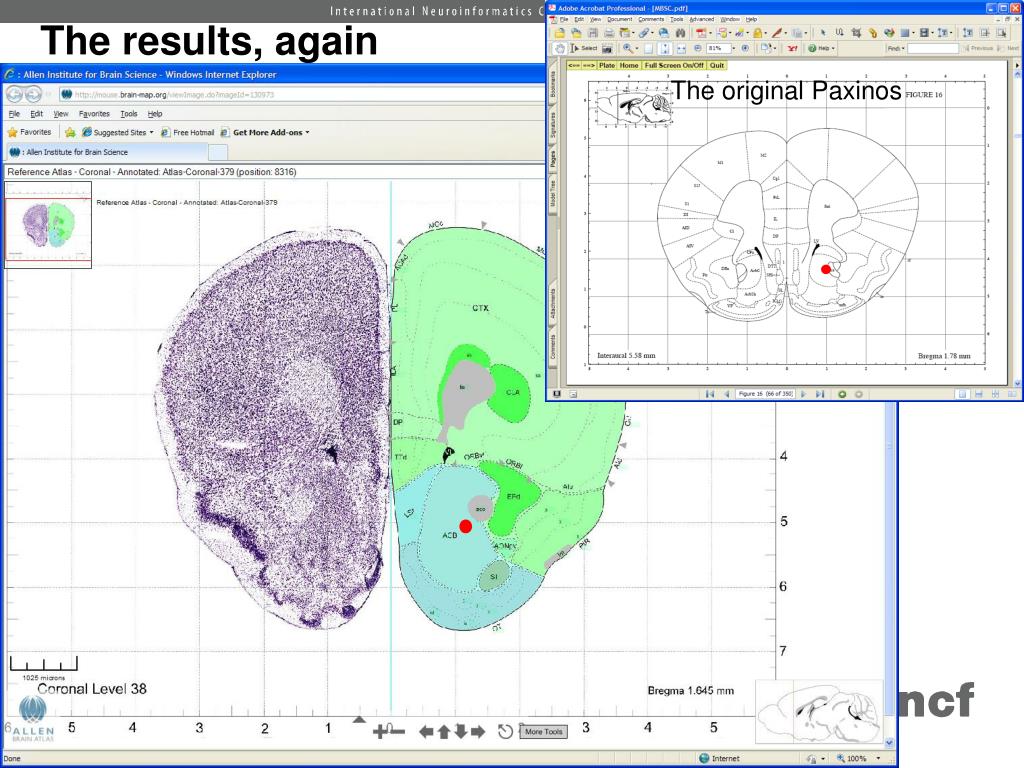Click the reset rotation icon in brain viewer
The image size is (1024, 768).
point(505,731)
